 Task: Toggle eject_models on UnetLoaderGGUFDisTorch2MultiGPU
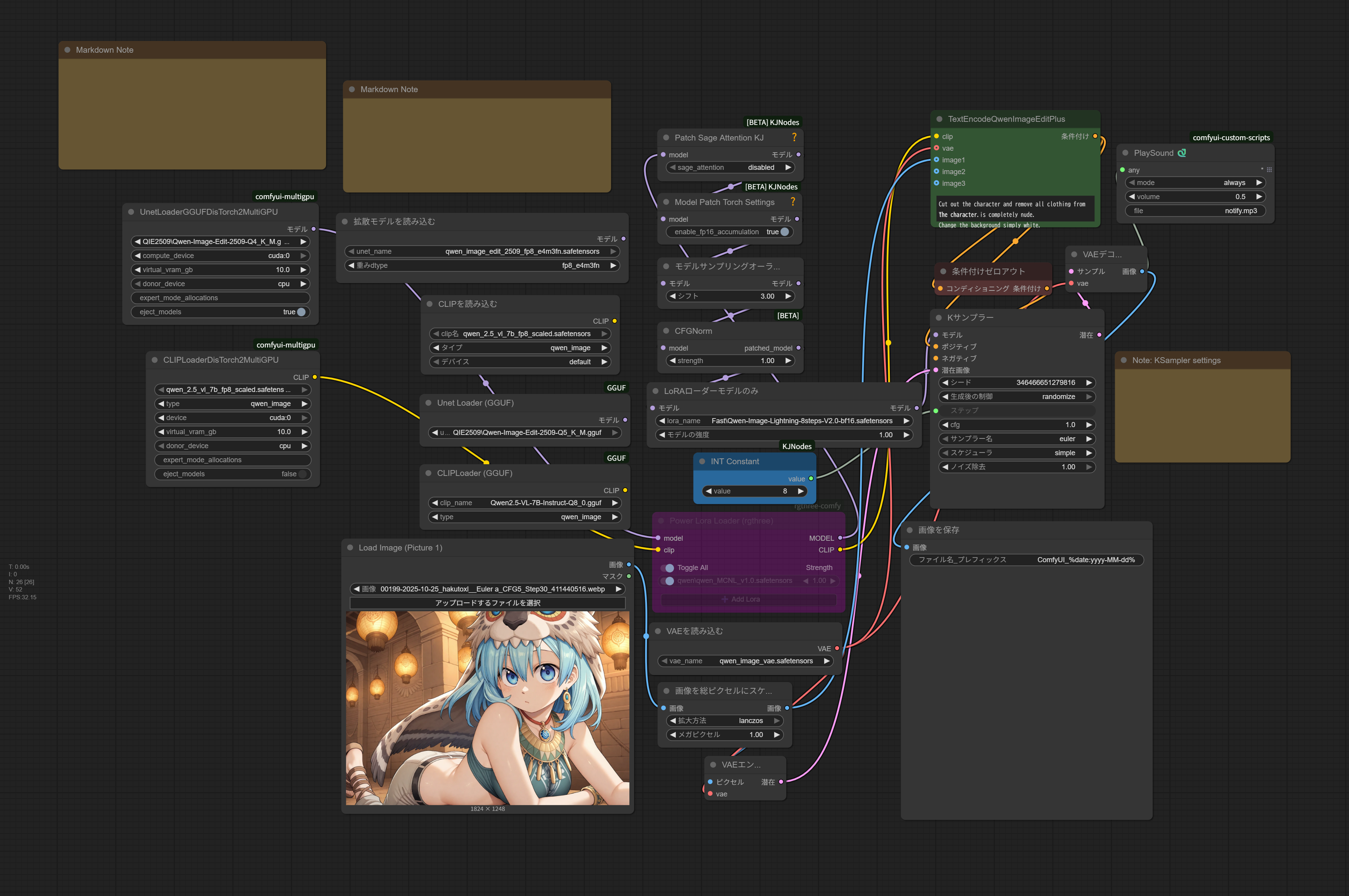(x=301, y=312)
